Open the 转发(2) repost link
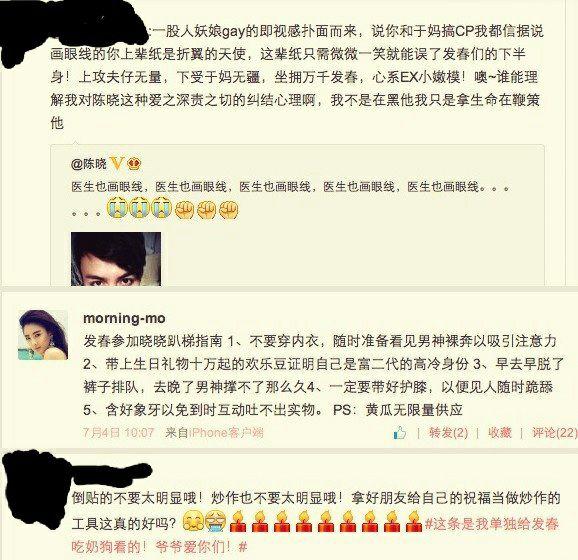Screen dimensions: 578x560 (448, 432)
